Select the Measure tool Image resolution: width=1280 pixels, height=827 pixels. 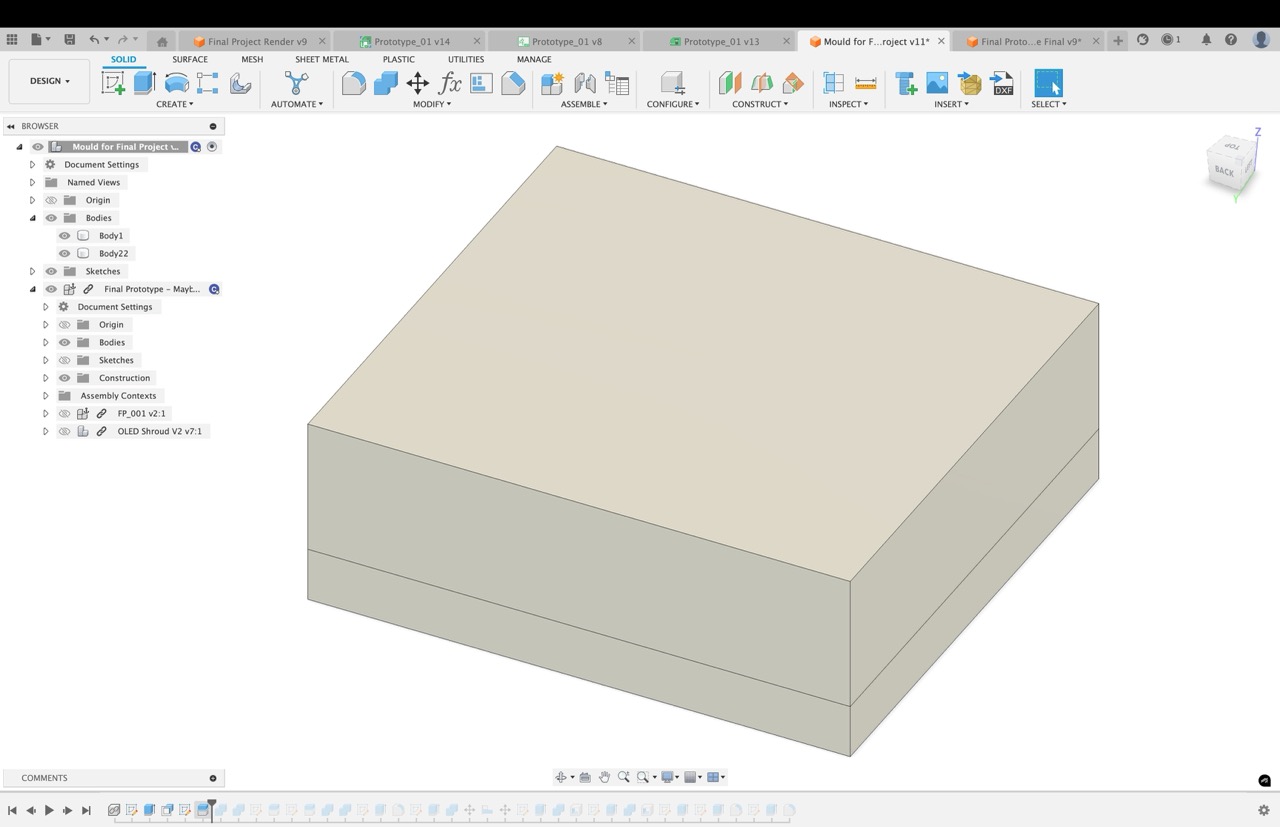[x=866, y=83]
